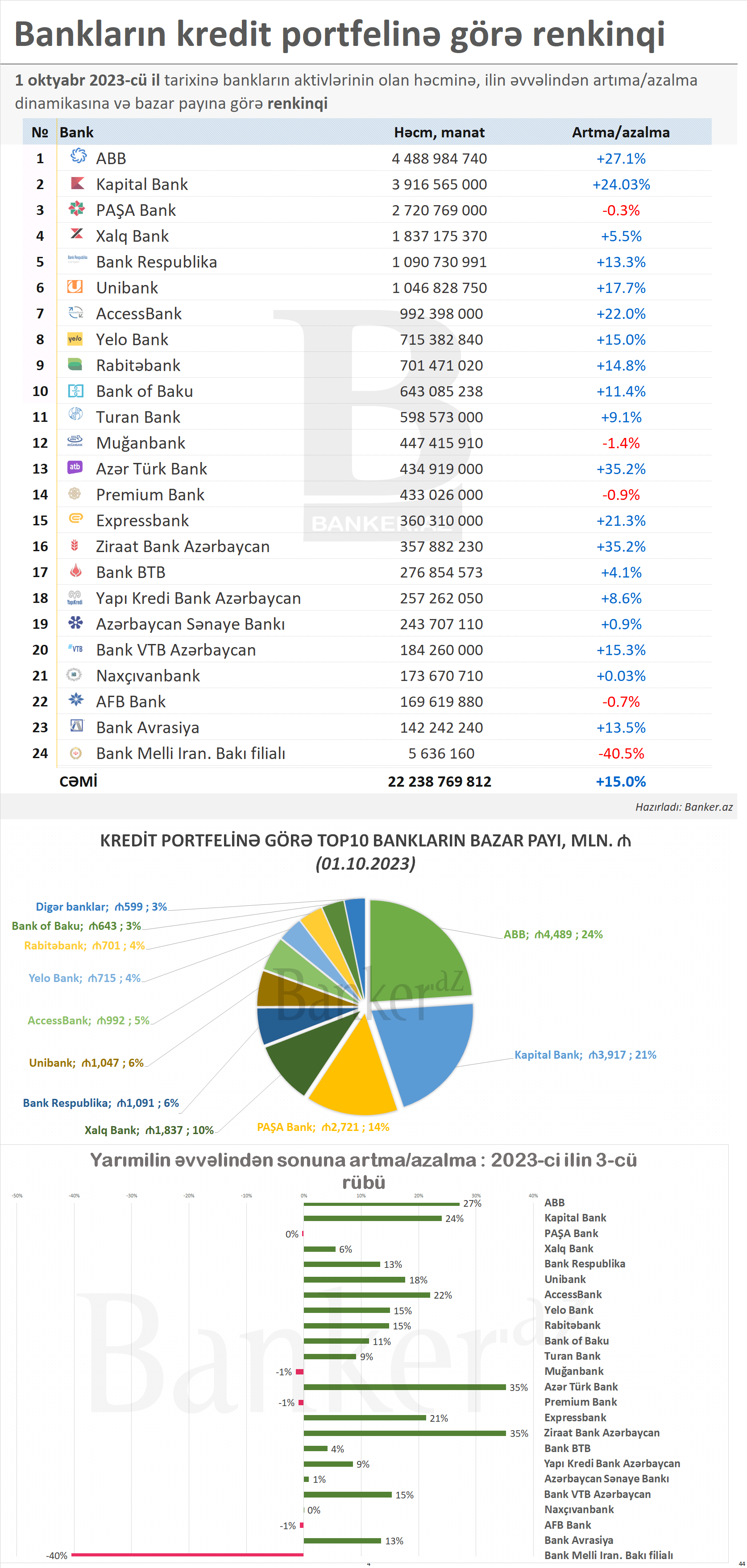747x1568 pixels.
Task: Select the PAŞA Bank logo icon
Action: tap(76, 210)
